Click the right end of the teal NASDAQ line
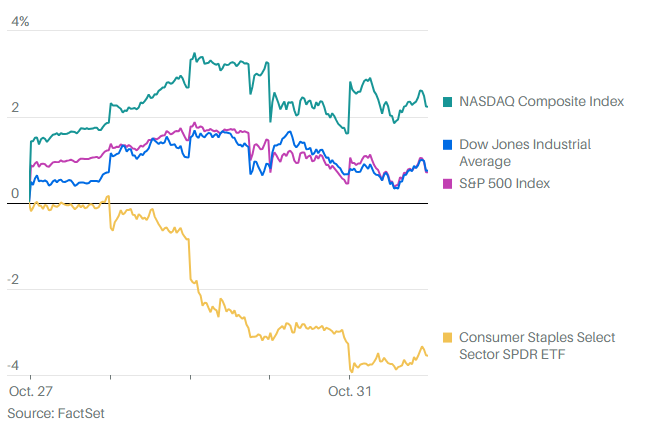This screenshot has width=661, height=426. coord(427,106)
